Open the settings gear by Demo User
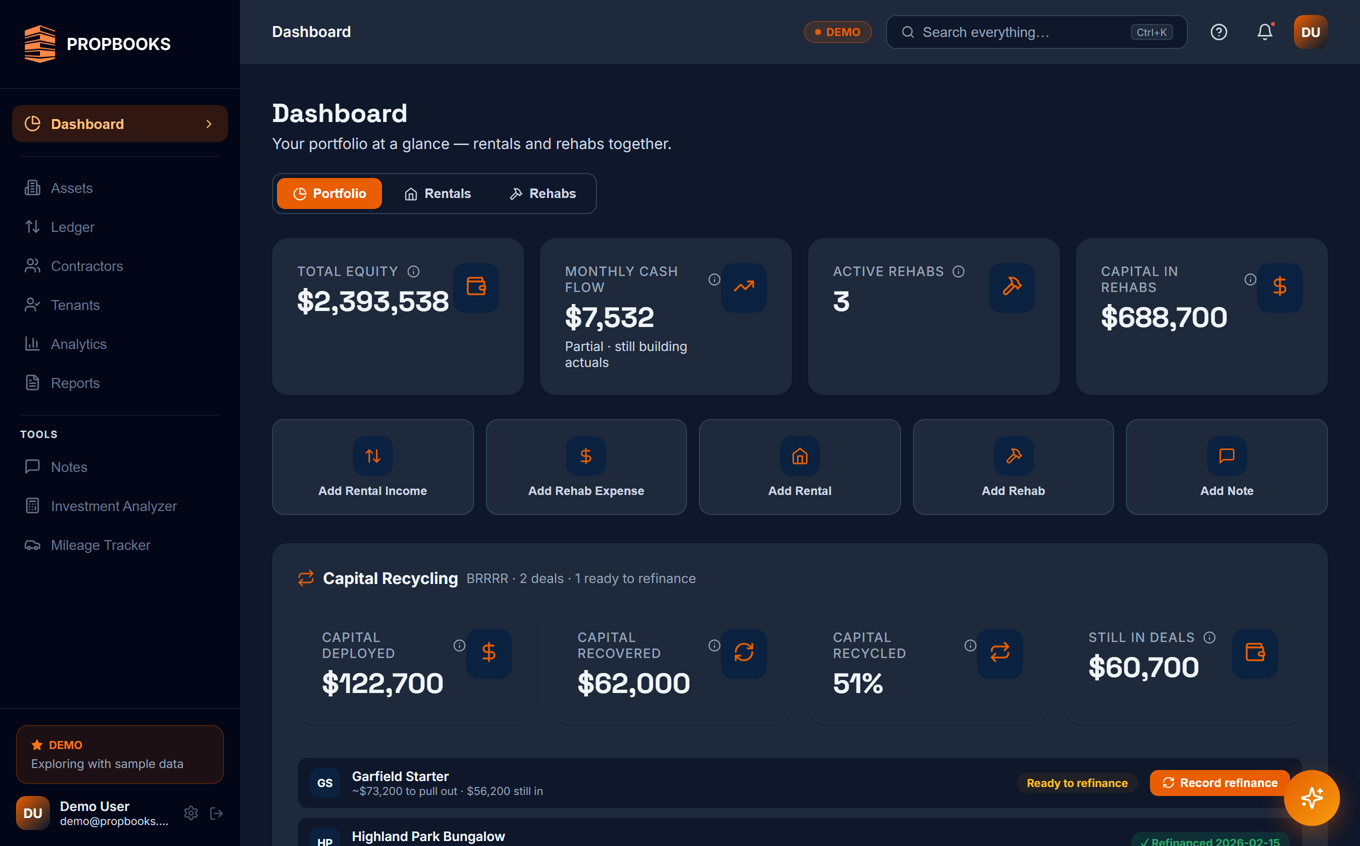Viewport: 1360px width, 846px height. pos(191,813)
